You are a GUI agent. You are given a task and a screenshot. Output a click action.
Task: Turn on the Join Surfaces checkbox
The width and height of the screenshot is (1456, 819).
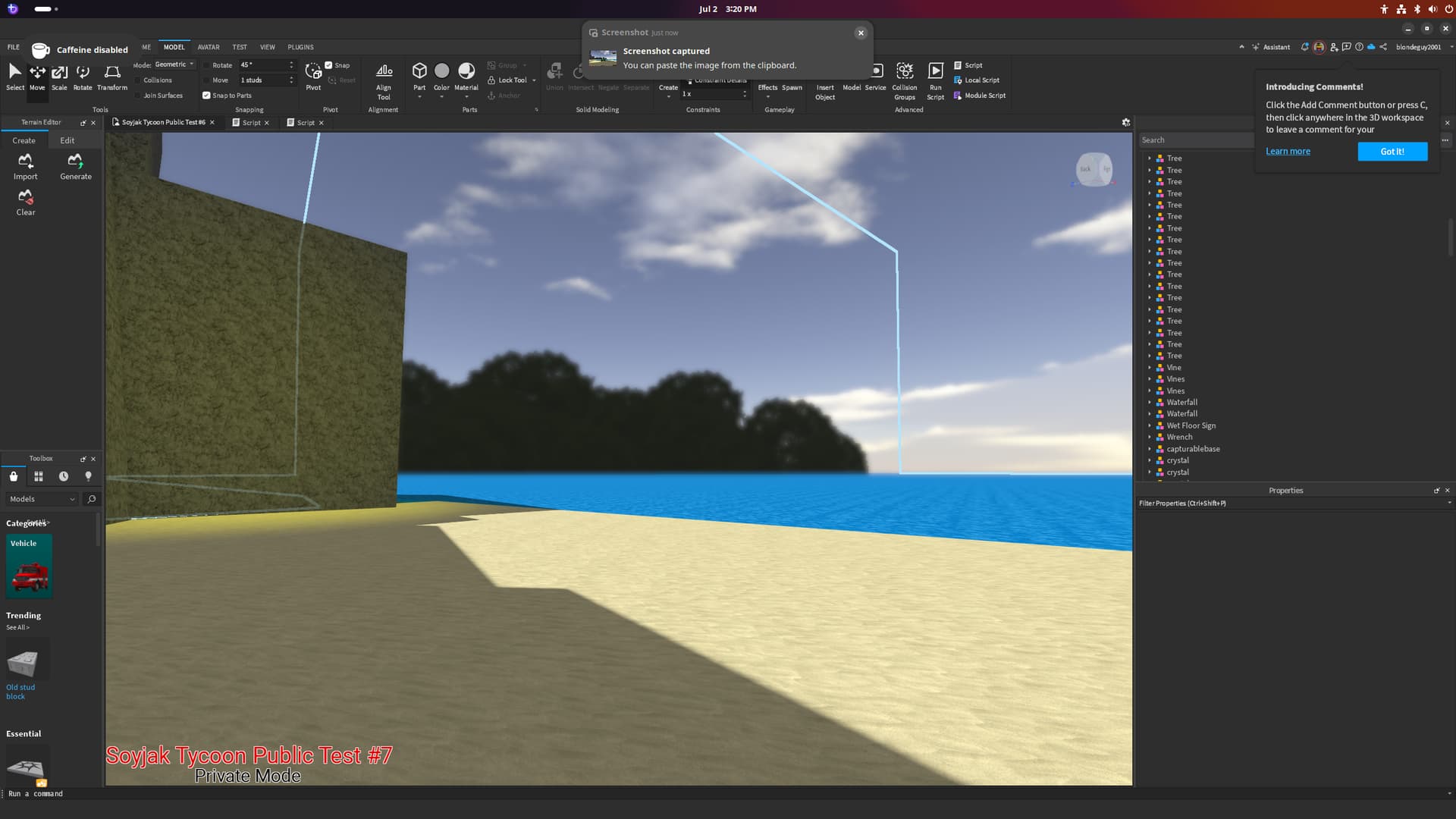(138, 96)
